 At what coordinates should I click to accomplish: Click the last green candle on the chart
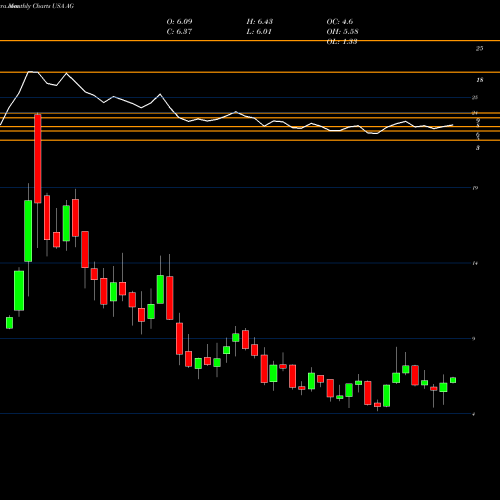(453, 380)
